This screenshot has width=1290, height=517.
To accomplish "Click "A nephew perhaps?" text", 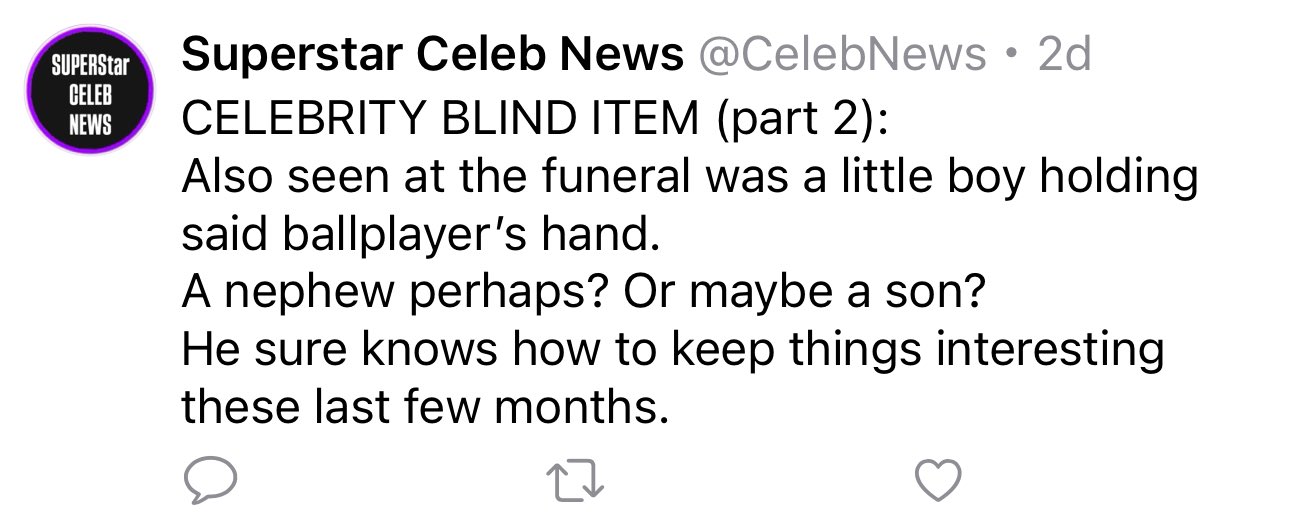I will point(396,294).
